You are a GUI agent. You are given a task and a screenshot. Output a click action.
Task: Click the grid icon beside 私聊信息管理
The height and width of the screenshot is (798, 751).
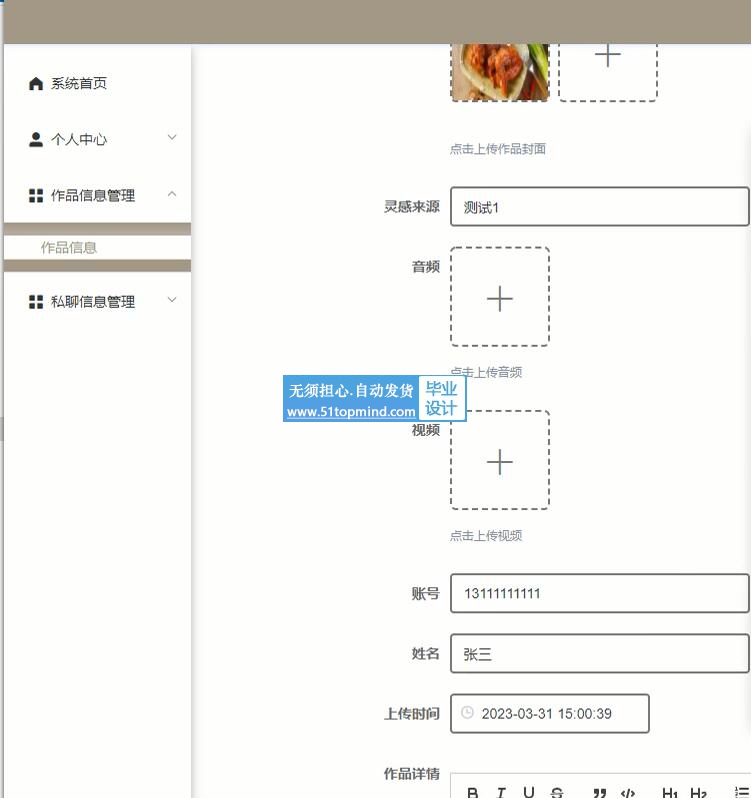tap(36, 302)
